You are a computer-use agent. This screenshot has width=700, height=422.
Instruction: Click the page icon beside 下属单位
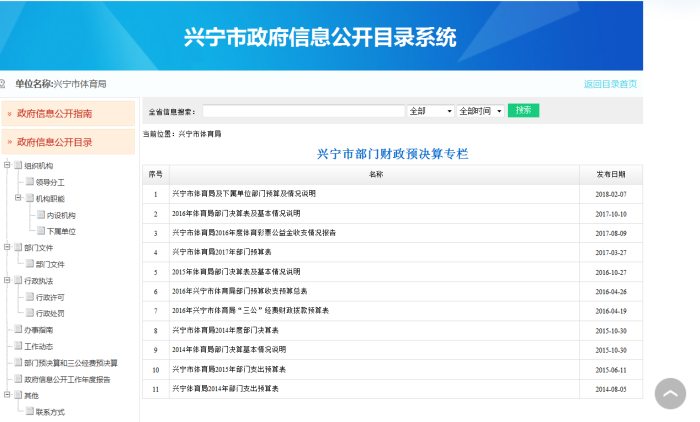point(41,230)
